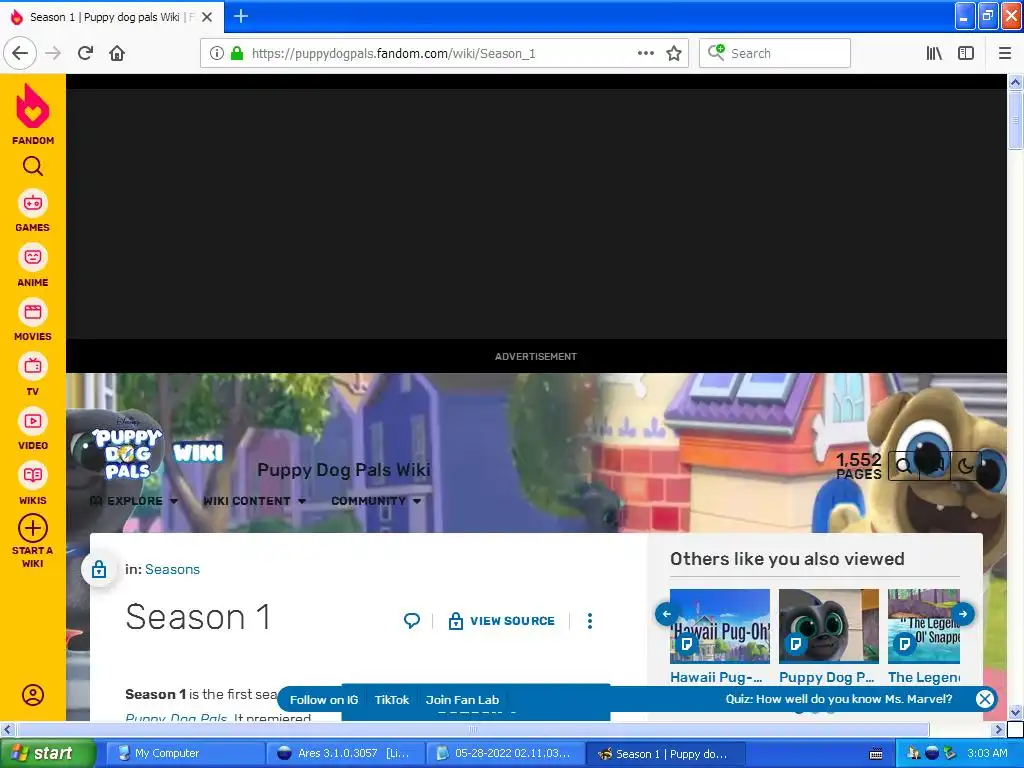
Task: Open the Wikis section icon
Action: click(33, 475)
